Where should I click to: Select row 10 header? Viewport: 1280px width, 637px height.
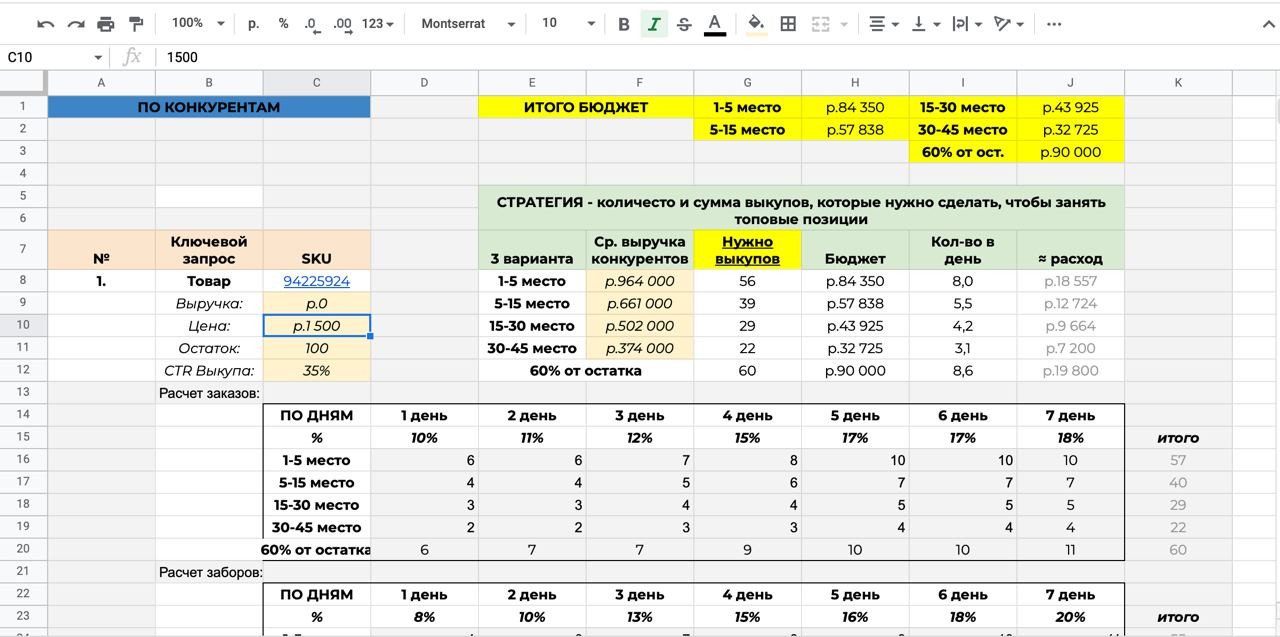point(24,325)
